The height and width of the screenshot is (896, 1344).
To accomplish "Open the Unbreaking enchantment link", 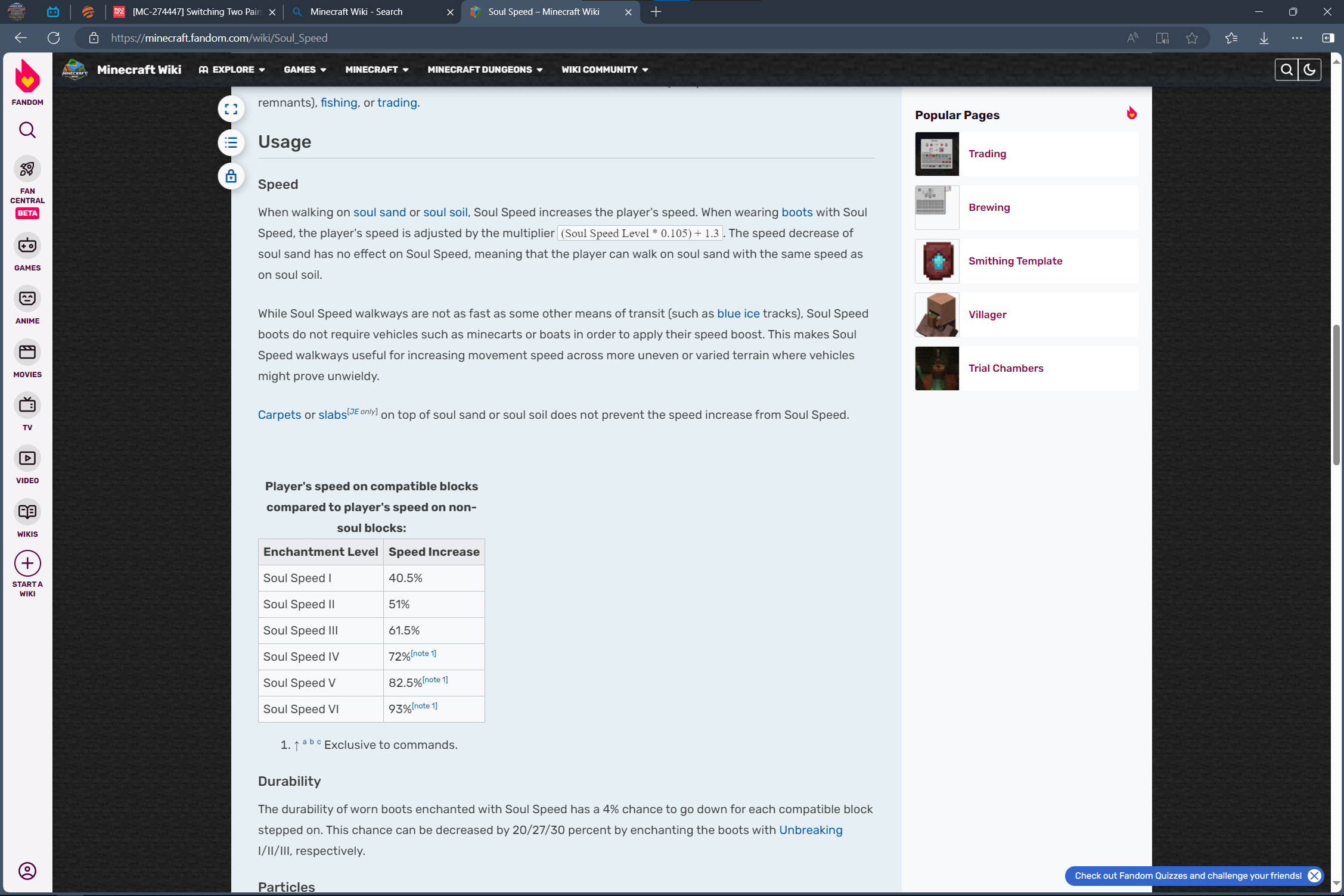I will (x=811, y=830).
